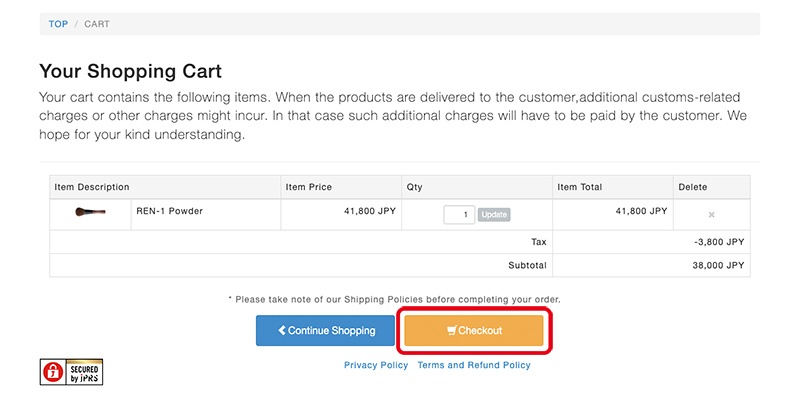Viewport: 800px width, 401px height.
Task: Click the Item Description column header
Action: point(92,187)
